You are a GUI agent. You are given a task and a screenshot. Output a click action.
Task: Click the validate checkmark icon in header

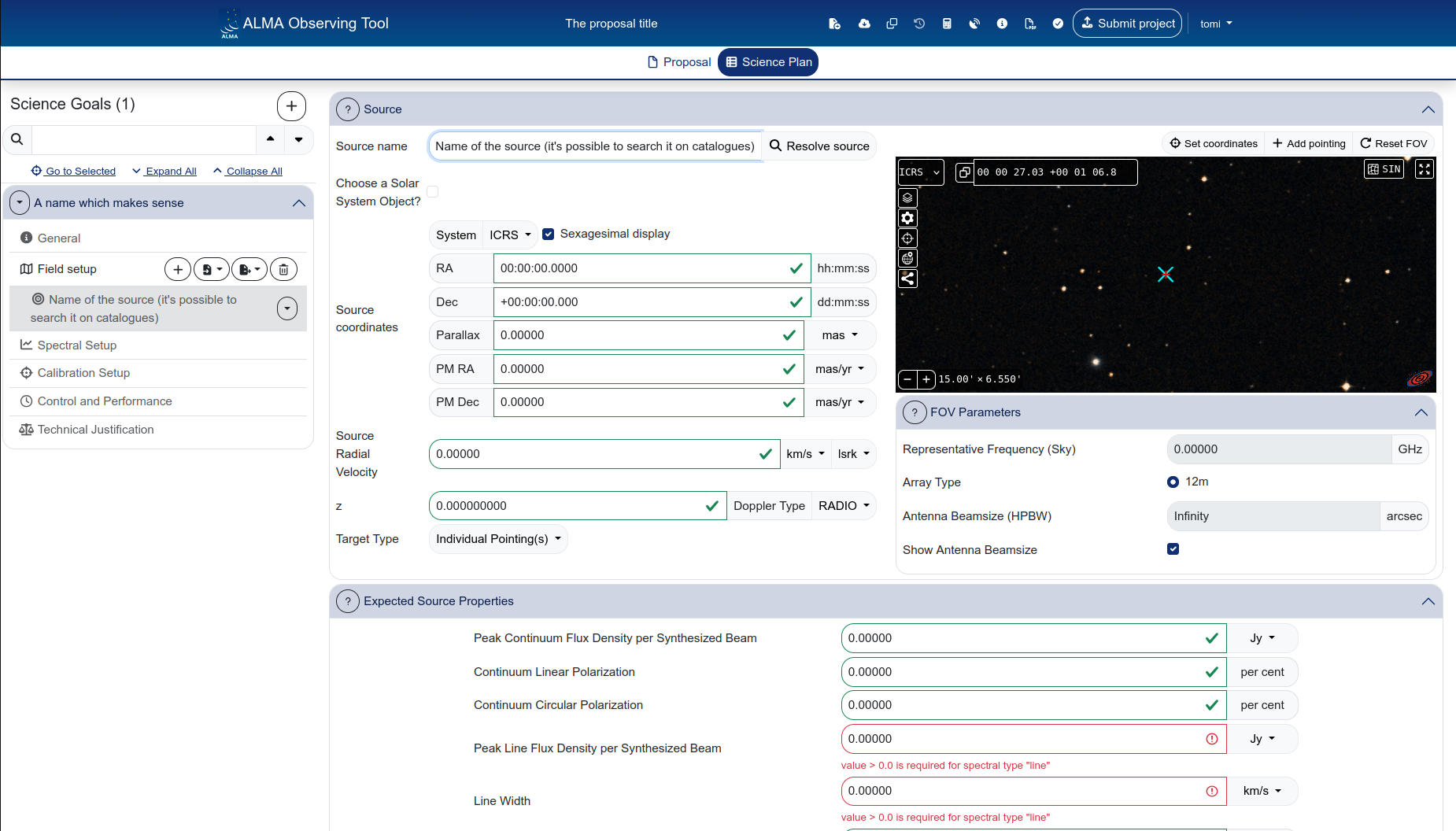1058,24
